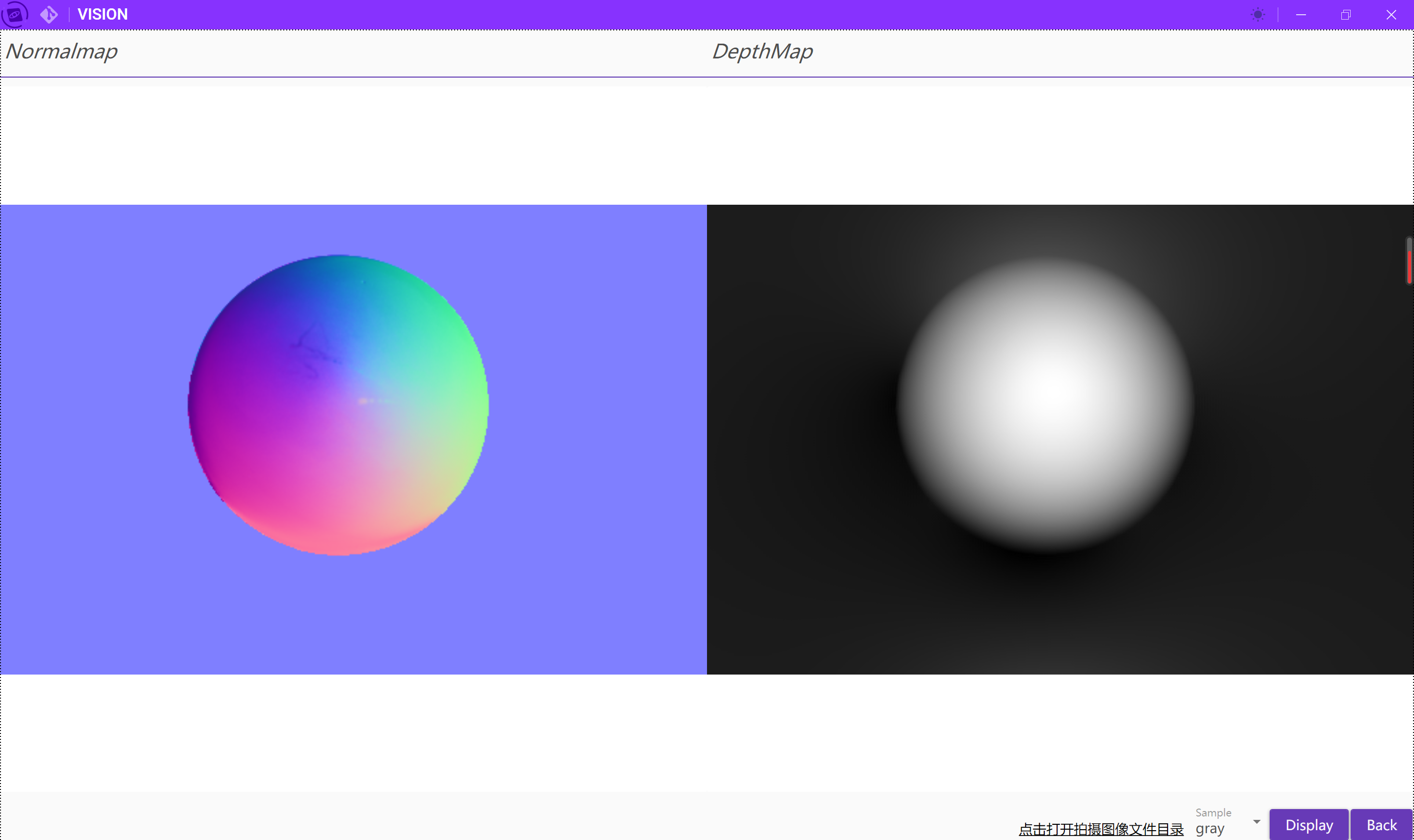Close the VISION window
Viewport: 1414px width, 840px height.
tap(1391, 14)
